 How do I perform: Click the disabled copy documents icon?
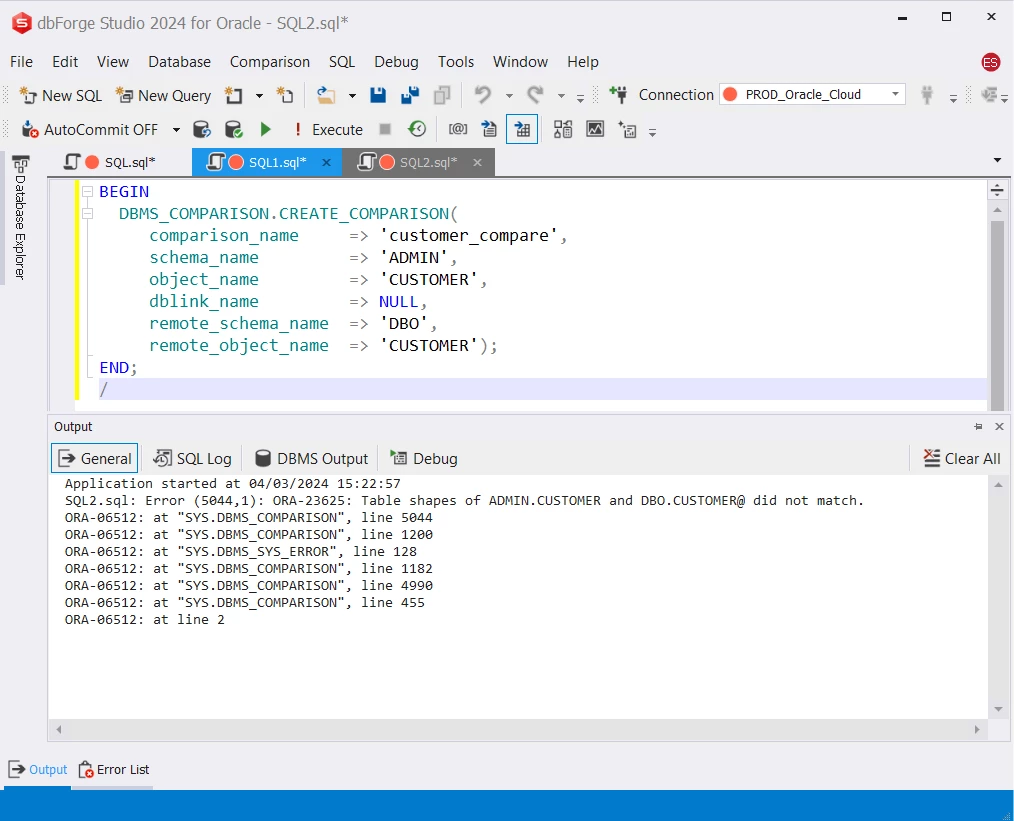point(442,96)
